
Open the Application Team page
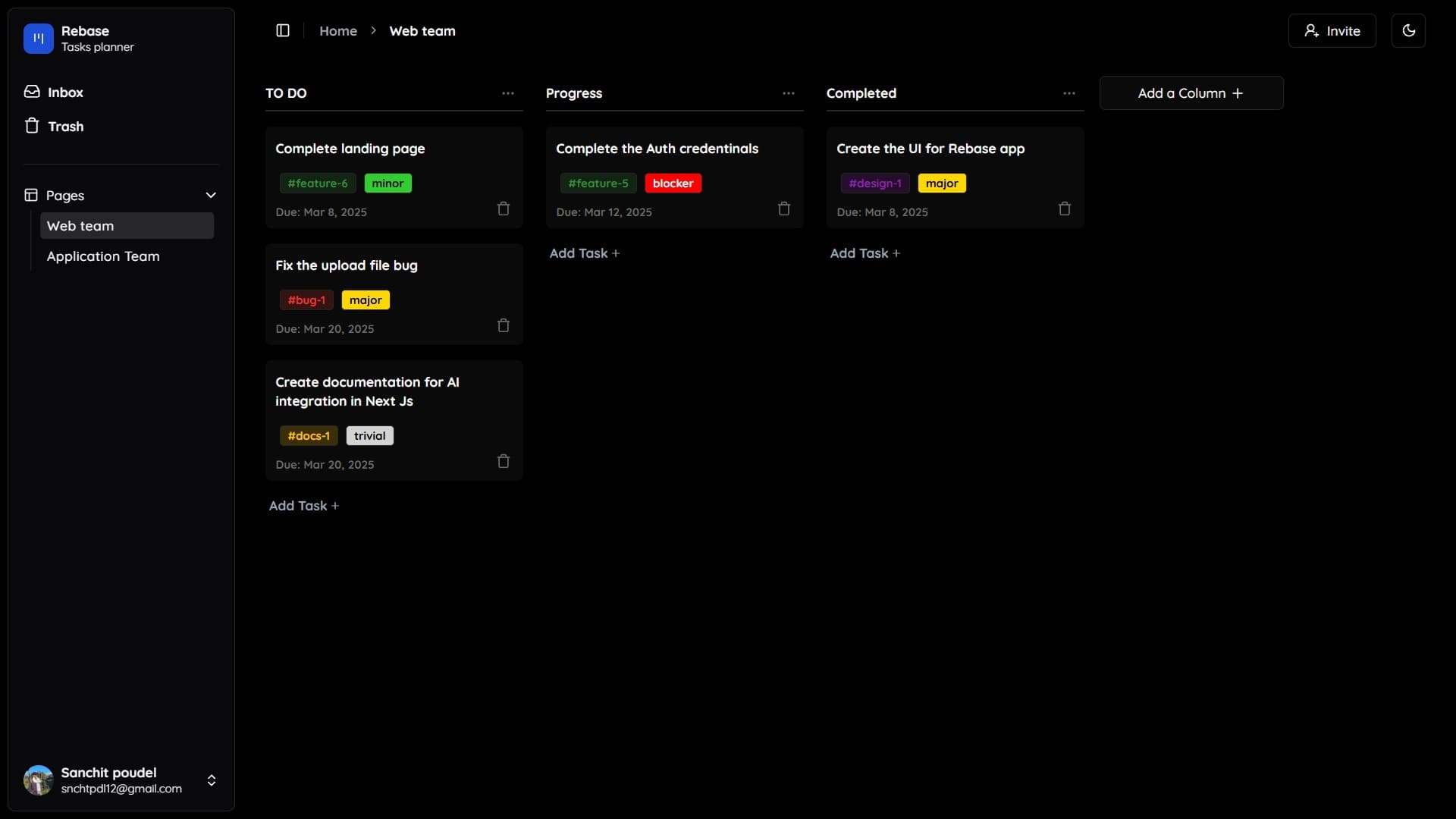coord(104,256)
